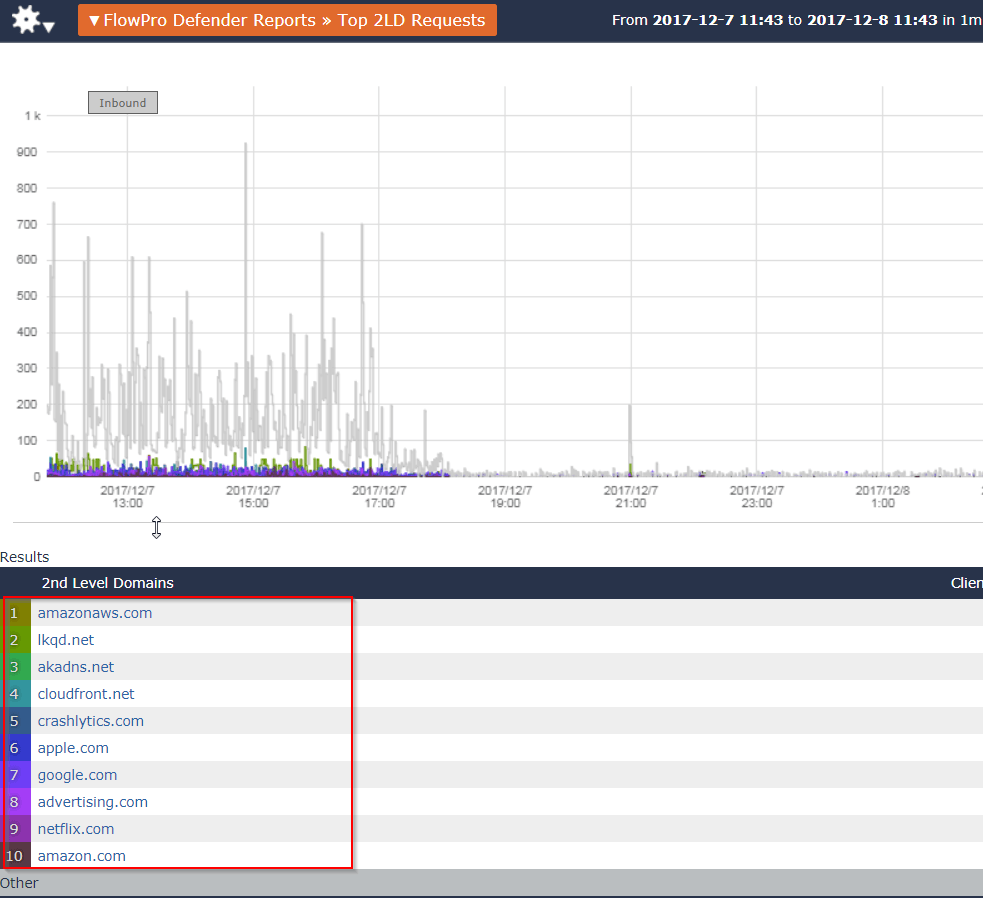Click rank 5 color swatch for crashlytics.com

[16, 721]
